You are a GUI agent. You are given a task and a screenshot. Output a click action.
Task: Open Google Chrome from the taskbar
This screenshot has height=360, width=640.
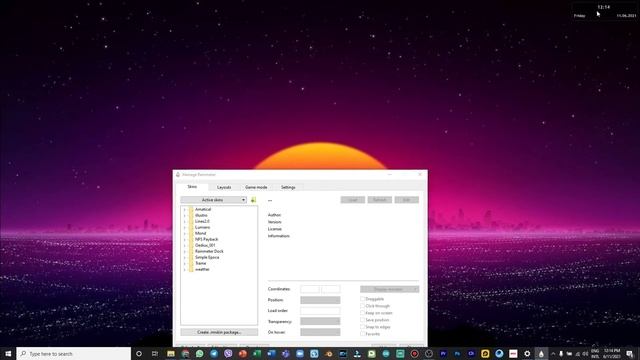185,353
